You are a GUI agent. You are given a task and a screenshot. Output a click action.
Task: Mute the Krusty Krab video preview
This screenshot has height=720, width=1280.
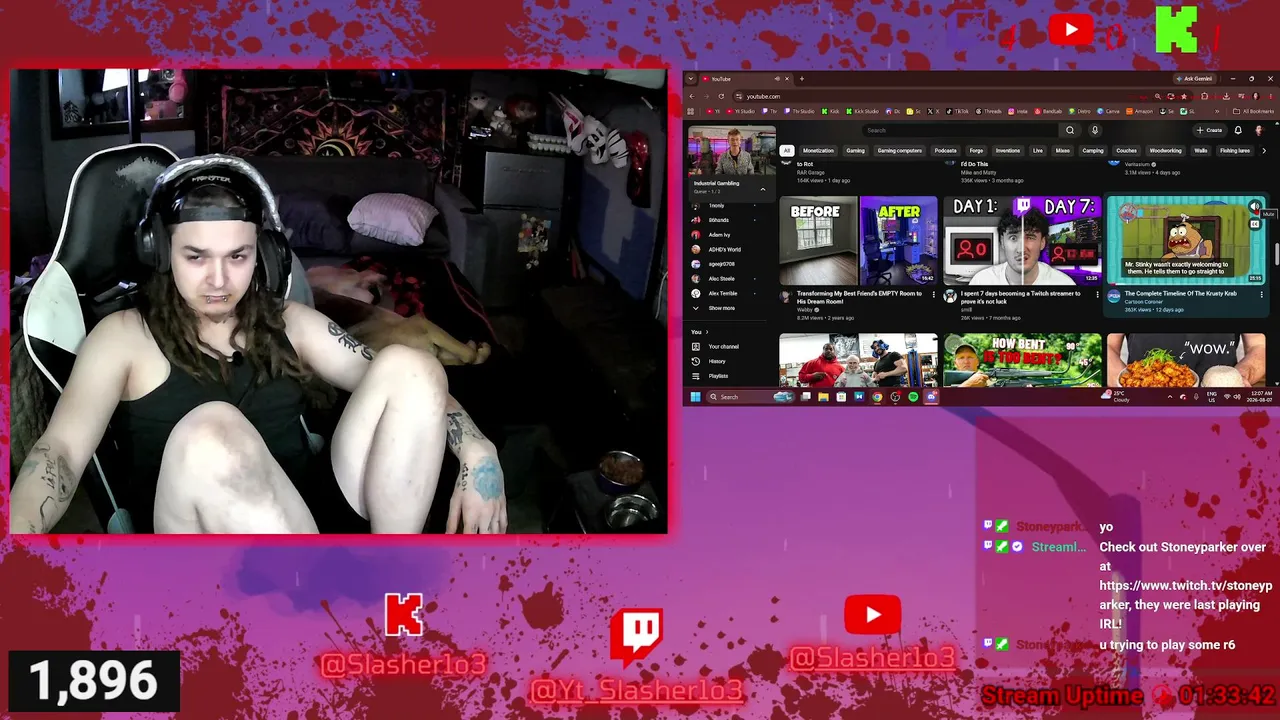coord(1255,207)
